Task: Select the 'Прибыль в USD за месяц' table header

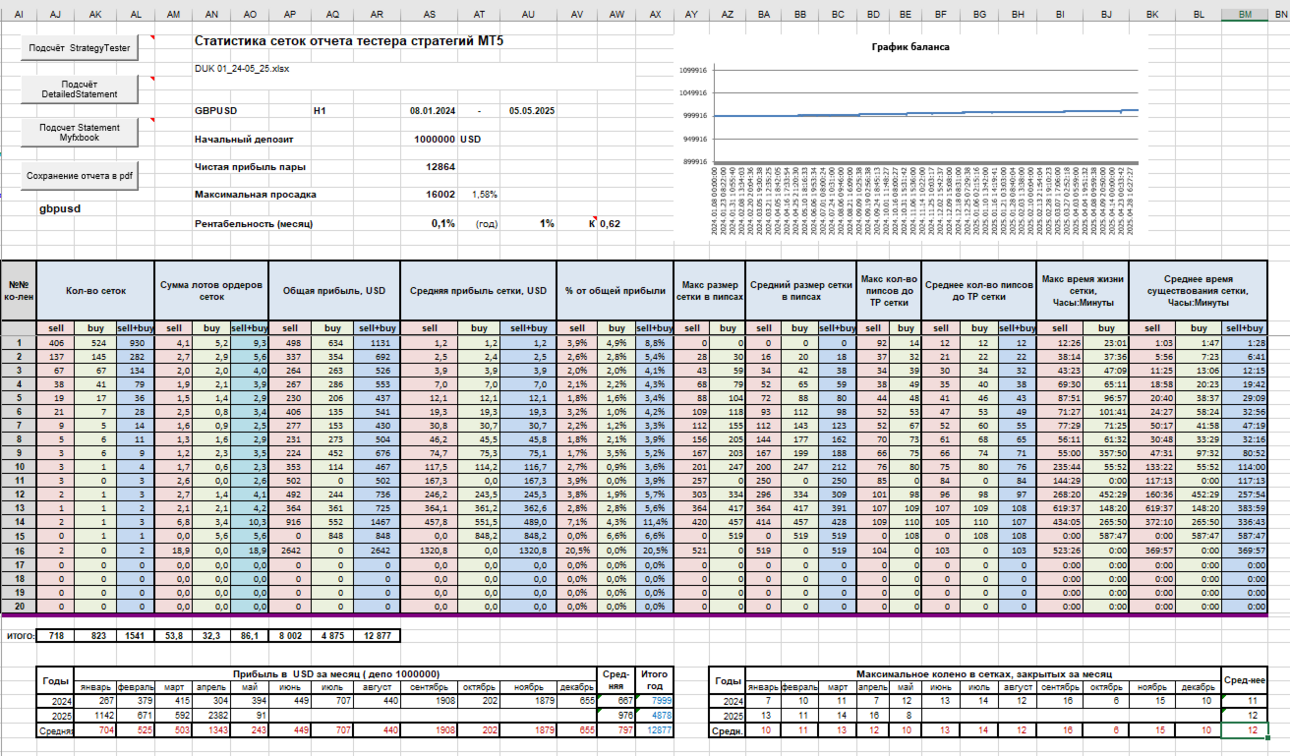Action: click(335, 674)
